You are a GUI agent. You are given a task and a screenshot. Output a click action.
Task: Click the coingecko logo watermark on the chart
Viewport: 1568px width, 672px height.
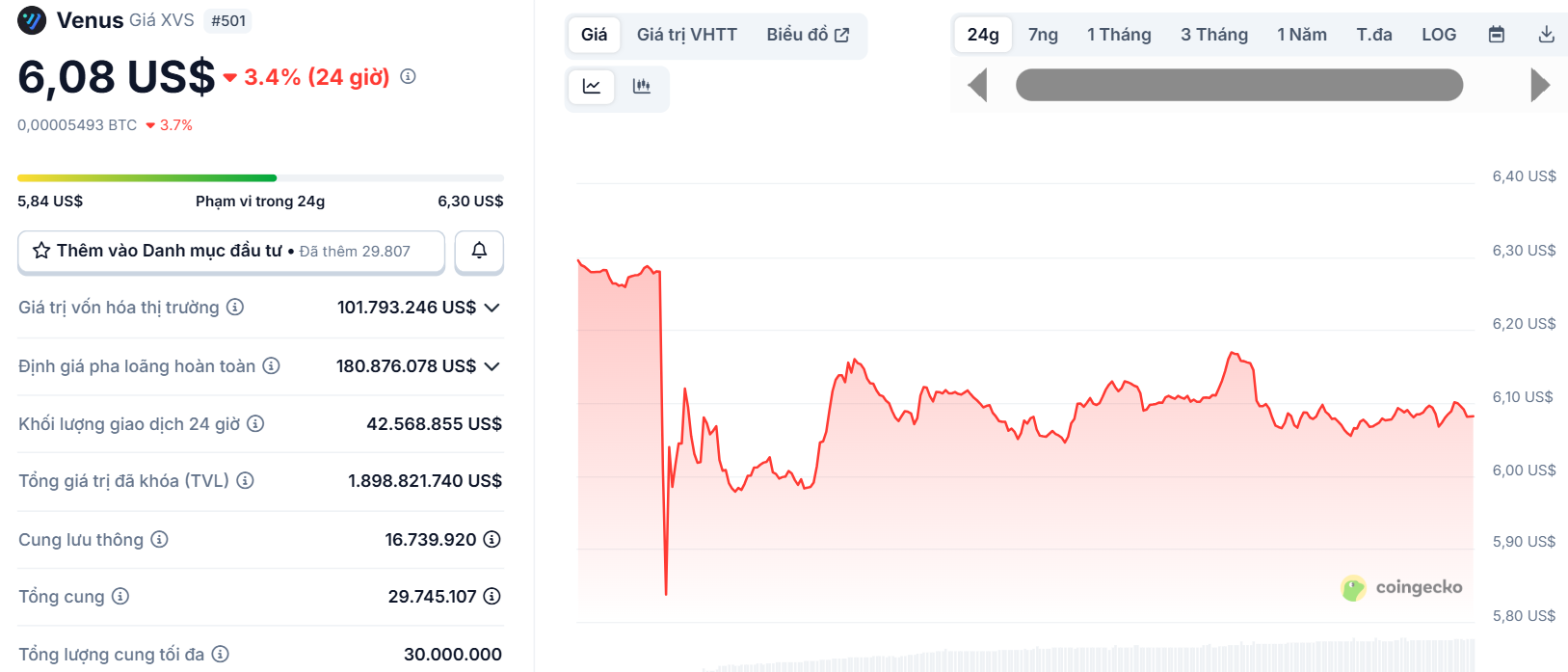coord(1402,587)
